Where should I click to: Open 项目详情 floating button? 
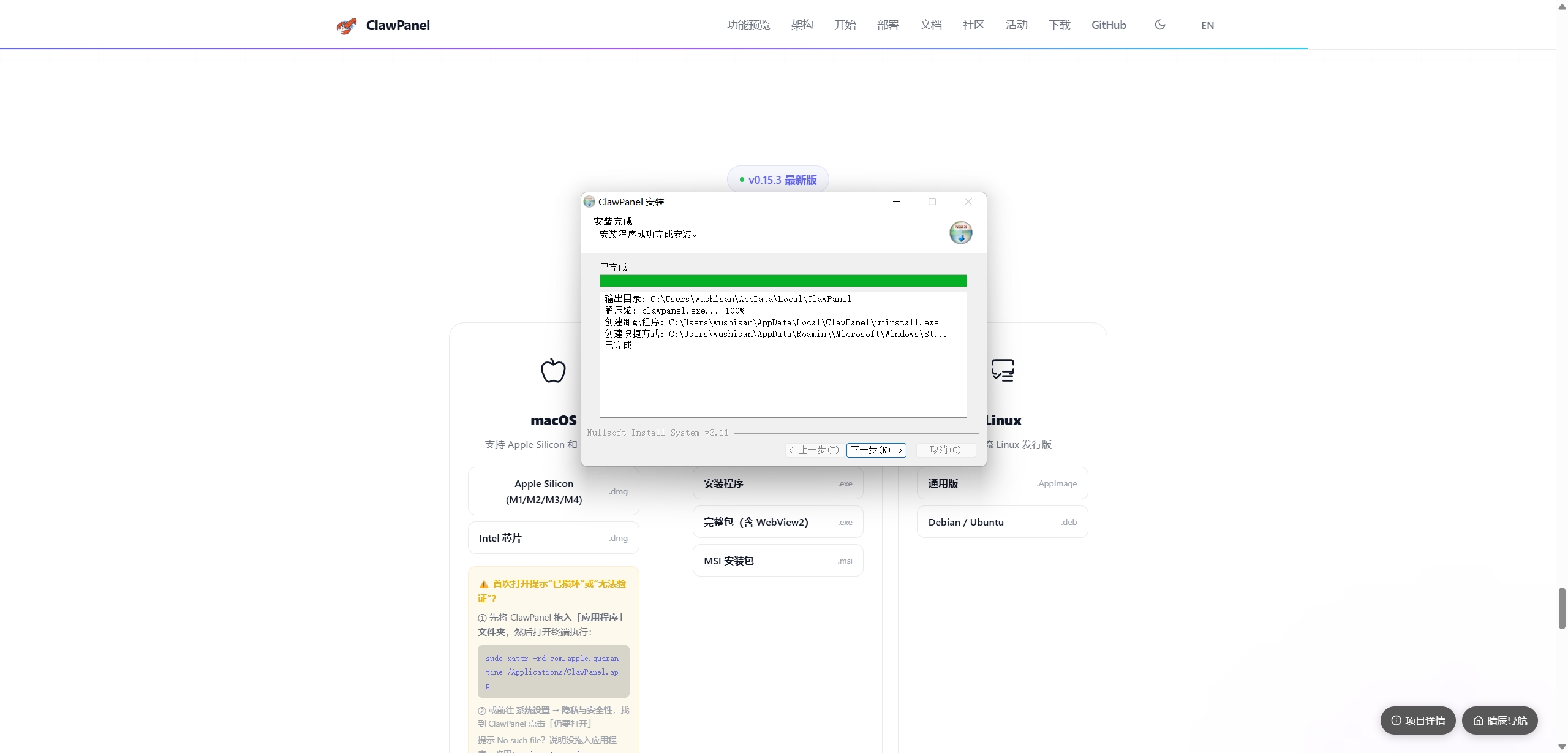(x=1418, y=721)
